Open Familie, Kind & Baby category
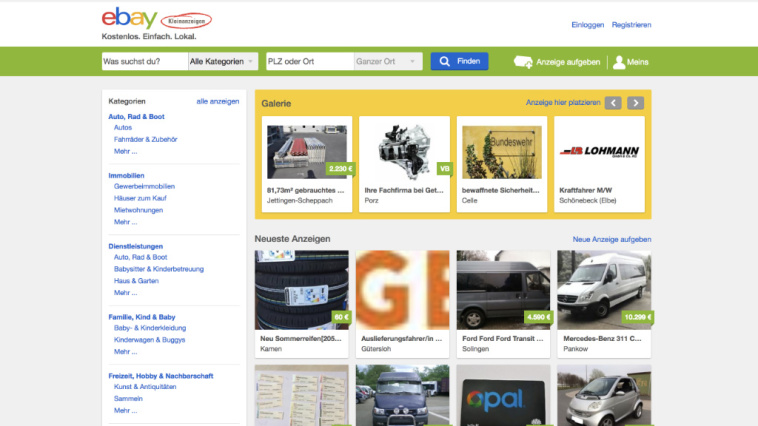This screenshot has height=426, width=758. [142, 317]
